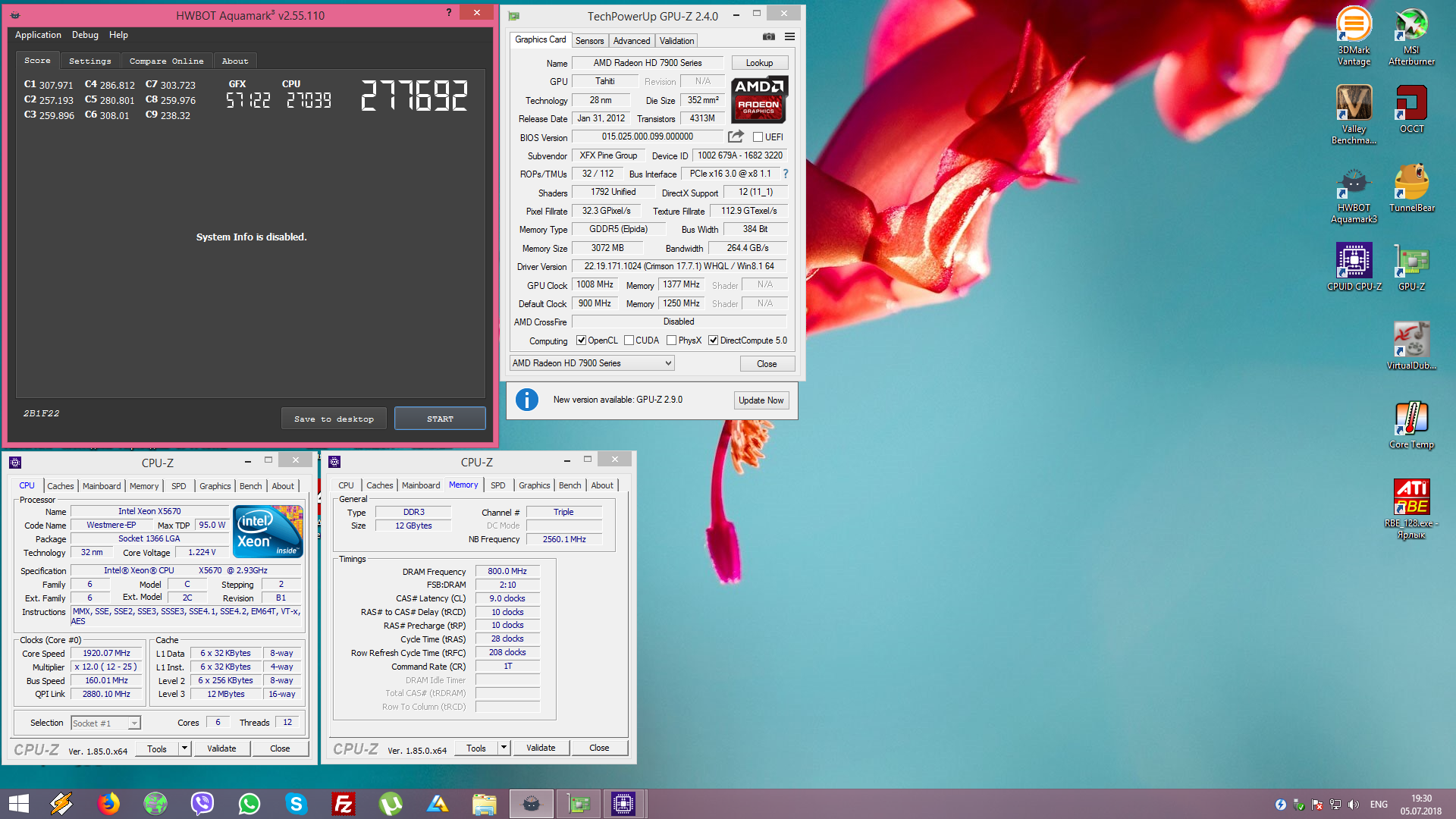Open WhatsApp from taskbar
1456x819 pixels.
[249, 804]
